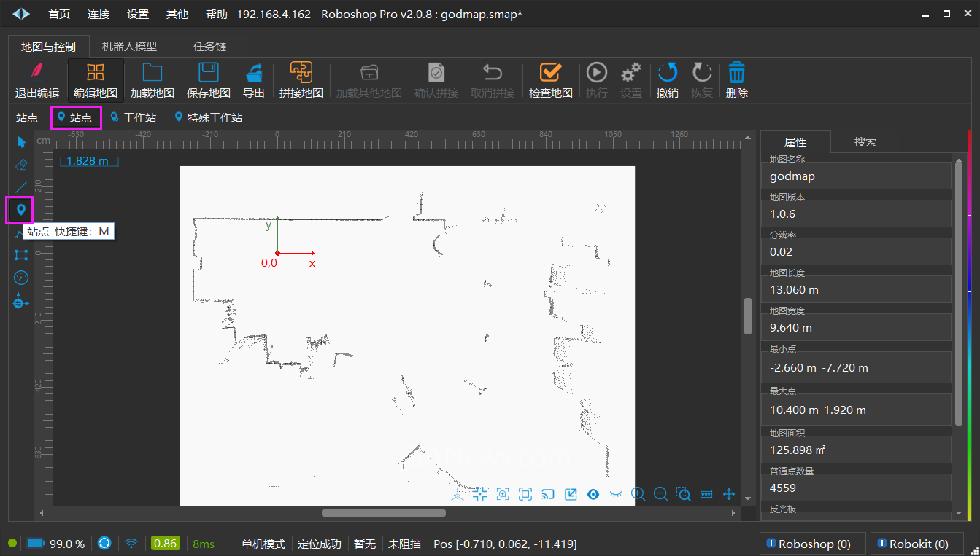Click the pop-out external window icon below map
Image resolution: width=980 pixels, height=556 pixels.
point(571,494)
